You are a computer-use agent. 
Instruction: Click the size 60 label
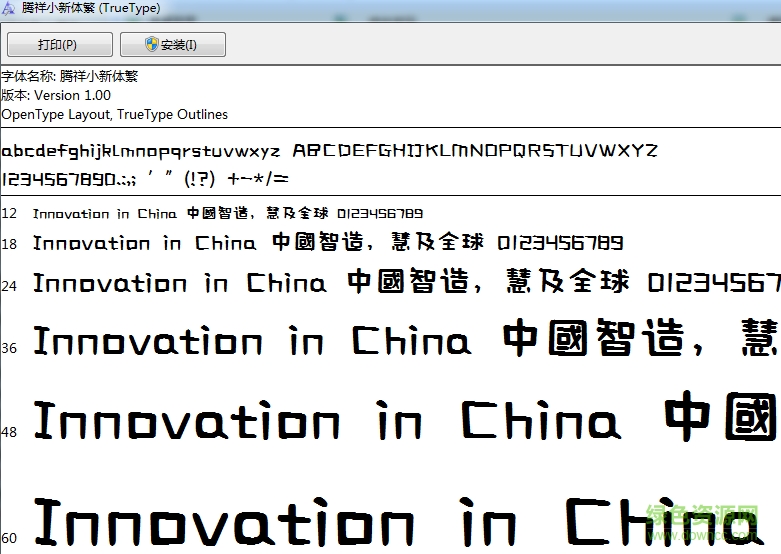[x=9, y=539]
